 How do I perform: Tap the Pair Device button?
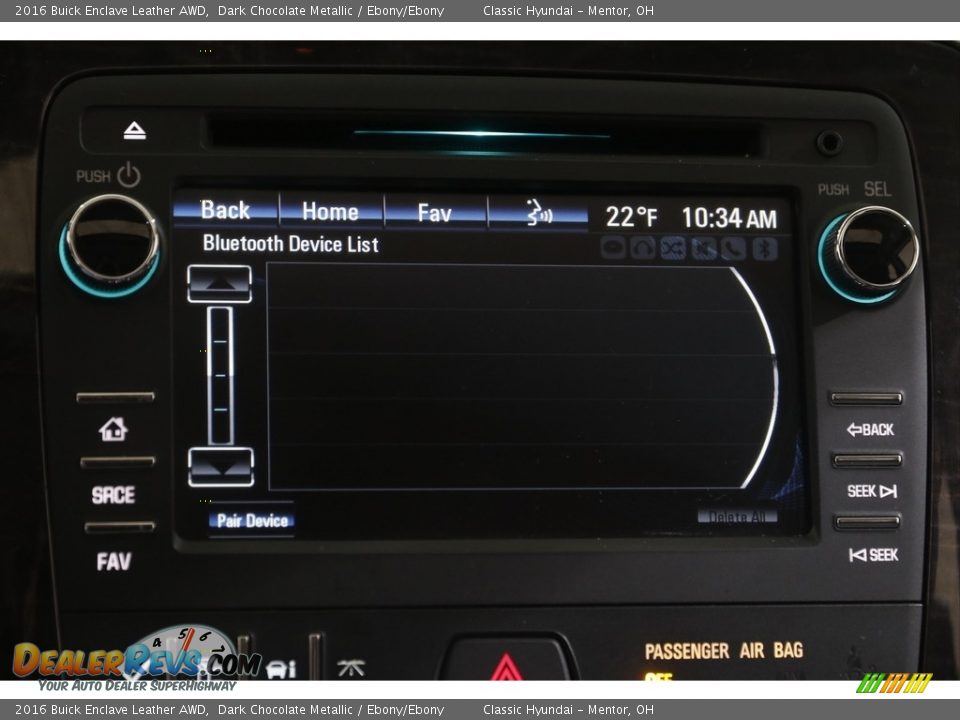pyautogui.click(x=252, y=521)
